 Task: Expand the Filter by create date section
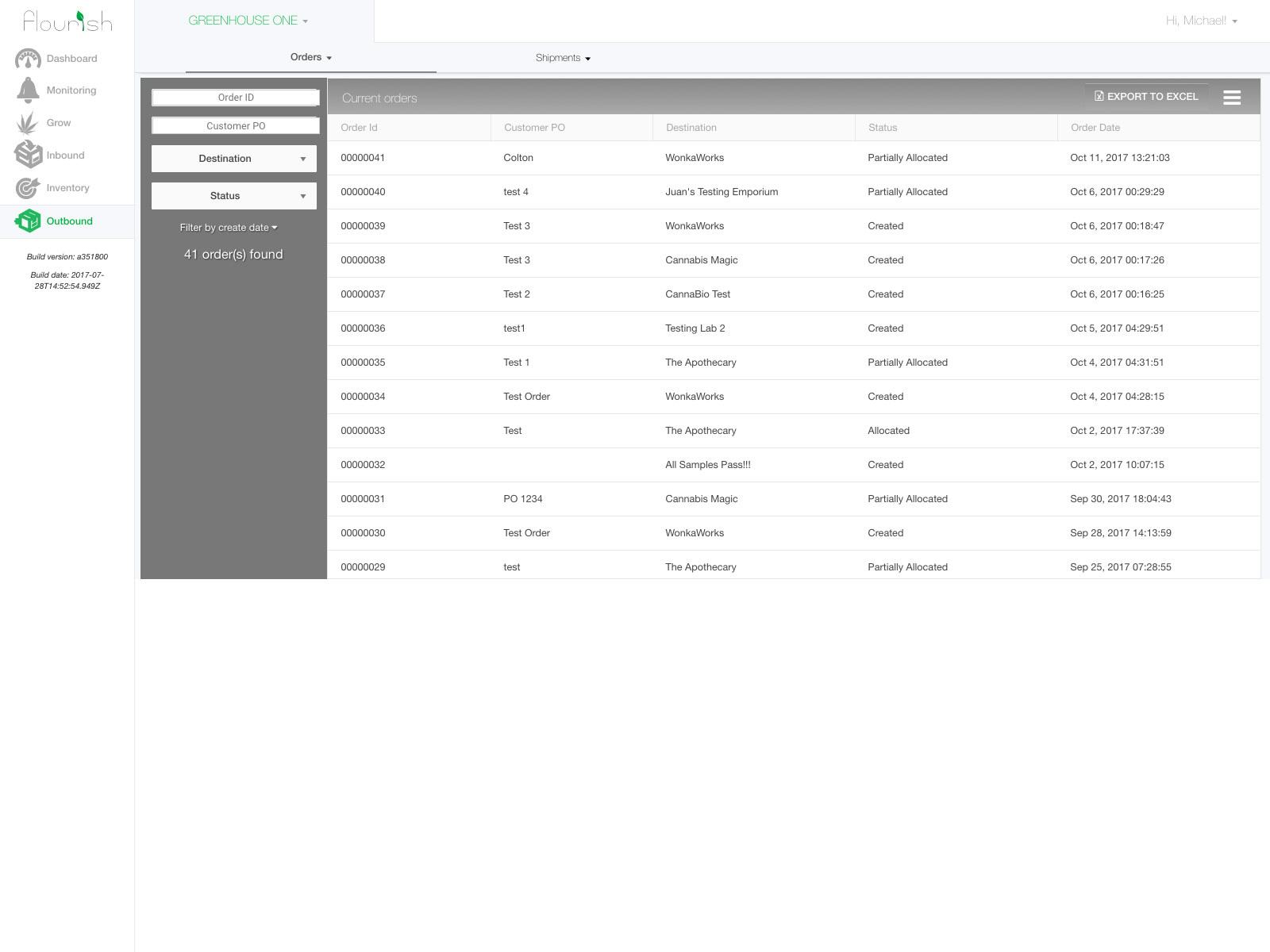click(228, 227)
